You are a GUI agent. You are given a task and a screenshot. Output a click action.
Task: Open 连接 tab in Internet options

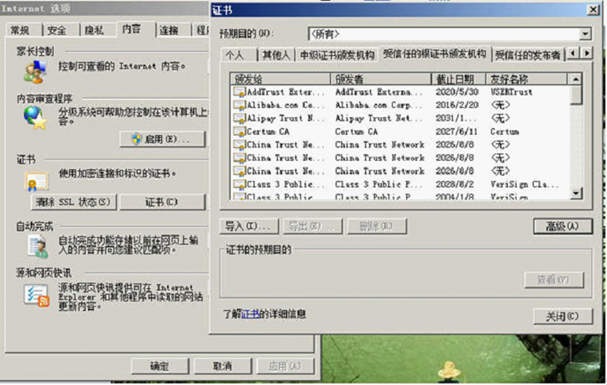tap(169, 30)
